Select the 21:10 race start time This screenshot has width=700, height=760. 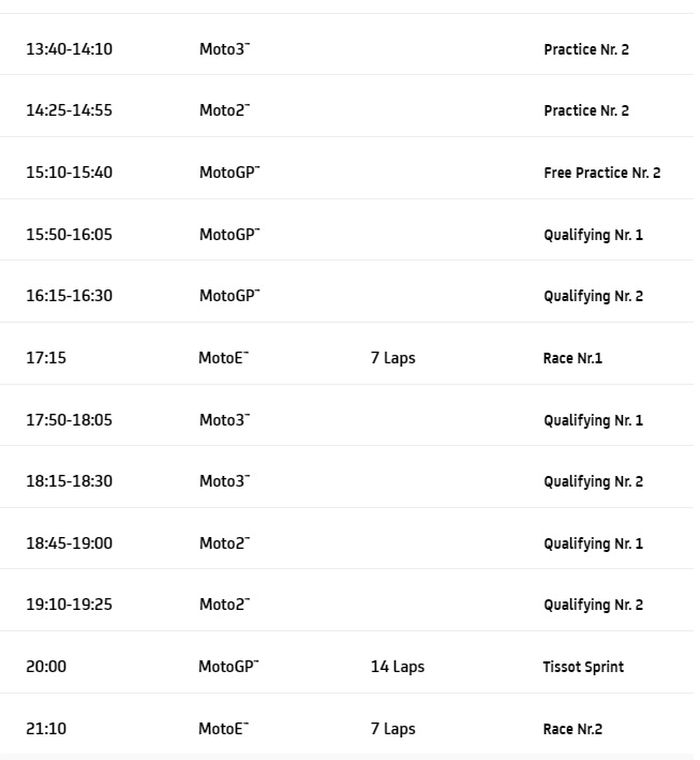point(46,729)
